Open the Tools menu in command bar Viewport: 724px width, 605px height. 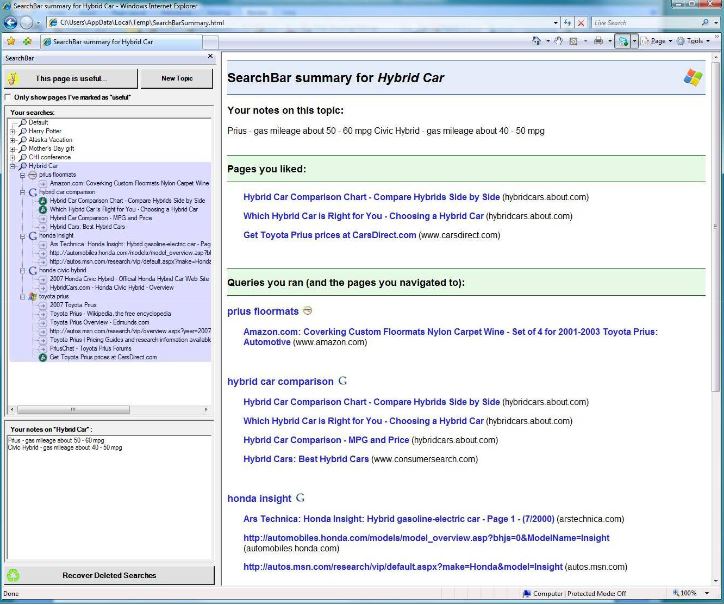click(694, 41)
